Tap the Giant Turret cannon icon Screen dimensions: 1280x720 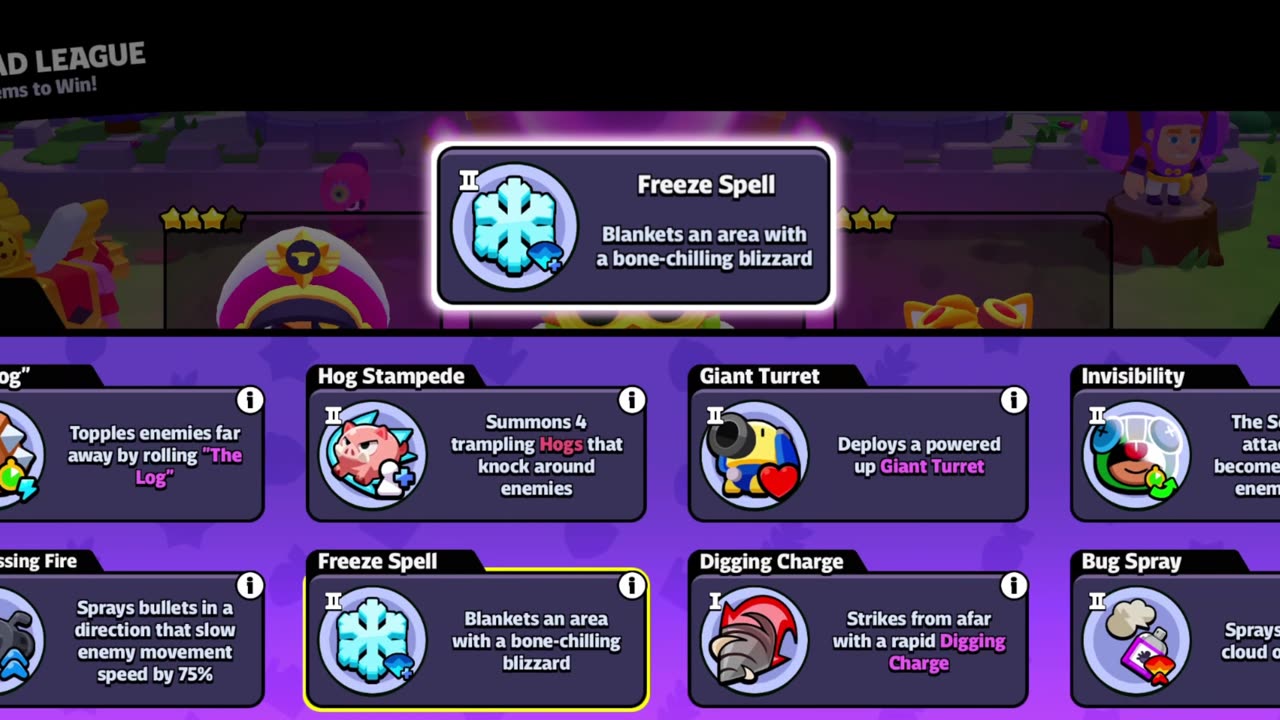point(755,455)
